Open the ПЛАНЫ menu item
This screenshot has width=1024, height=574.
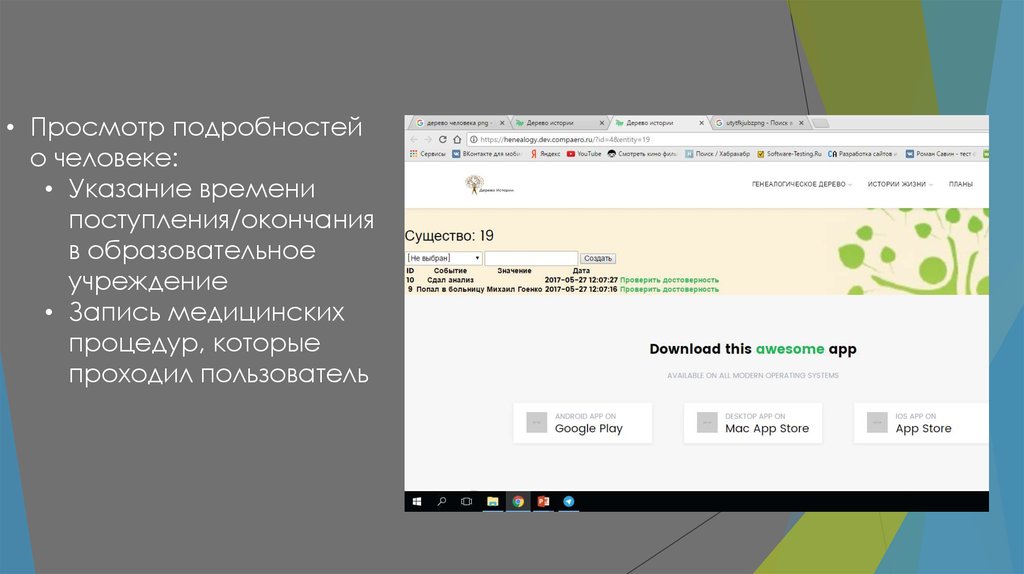tap(961, 184)
